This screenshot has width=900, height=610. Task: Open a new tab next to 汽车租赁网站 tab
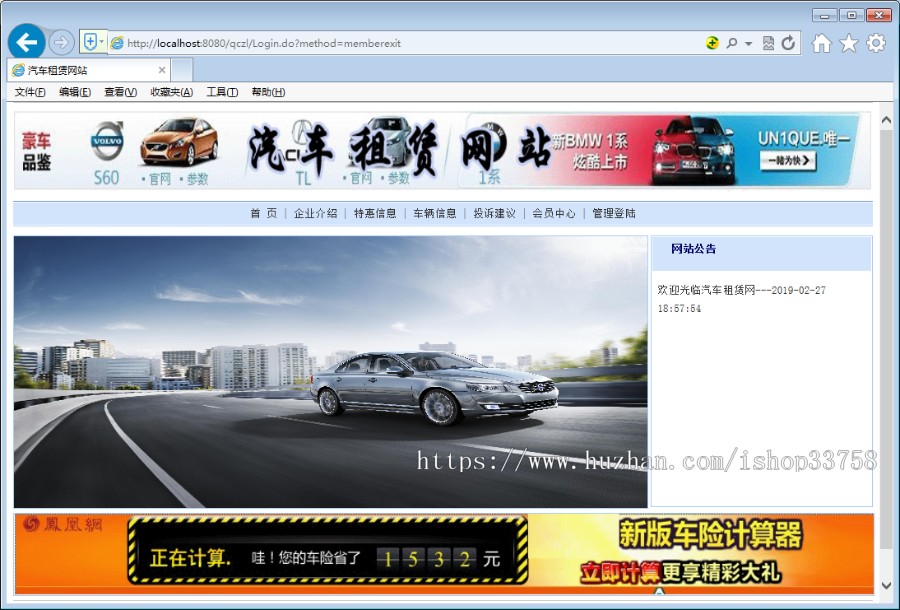tap(180, 70)
